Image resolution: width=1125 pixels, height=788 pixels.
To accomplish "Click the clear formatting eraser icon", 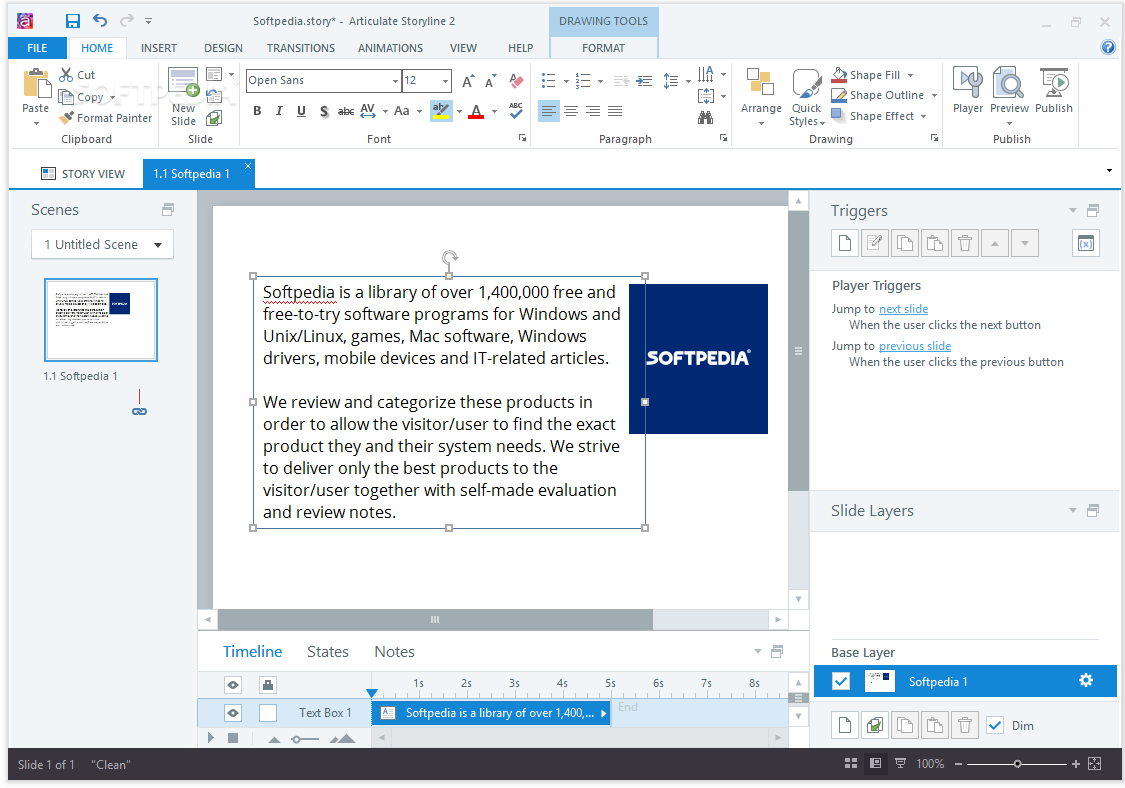I will tap(516, 80).
